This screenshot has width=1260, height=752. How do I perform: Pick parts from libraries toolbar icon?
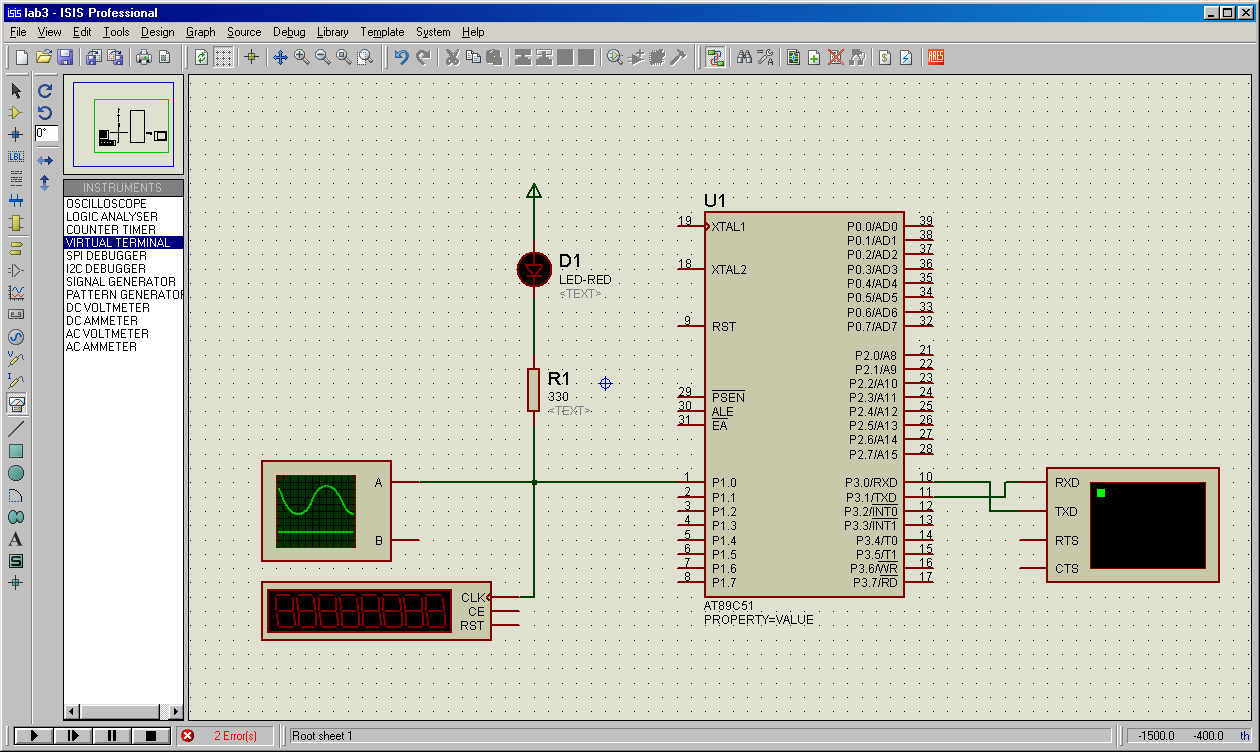click(x=615, y=58)
